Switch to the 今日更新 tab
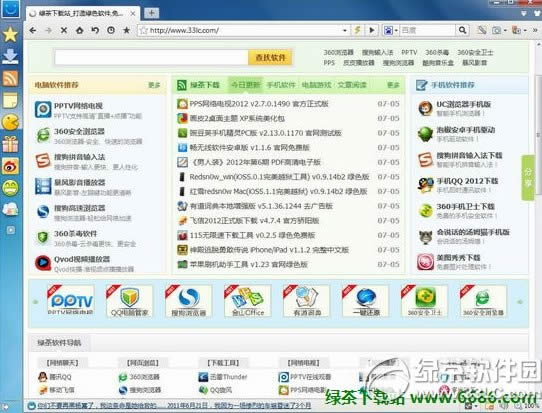The height and width of the screenshot is (413, 542). (245, 85)
